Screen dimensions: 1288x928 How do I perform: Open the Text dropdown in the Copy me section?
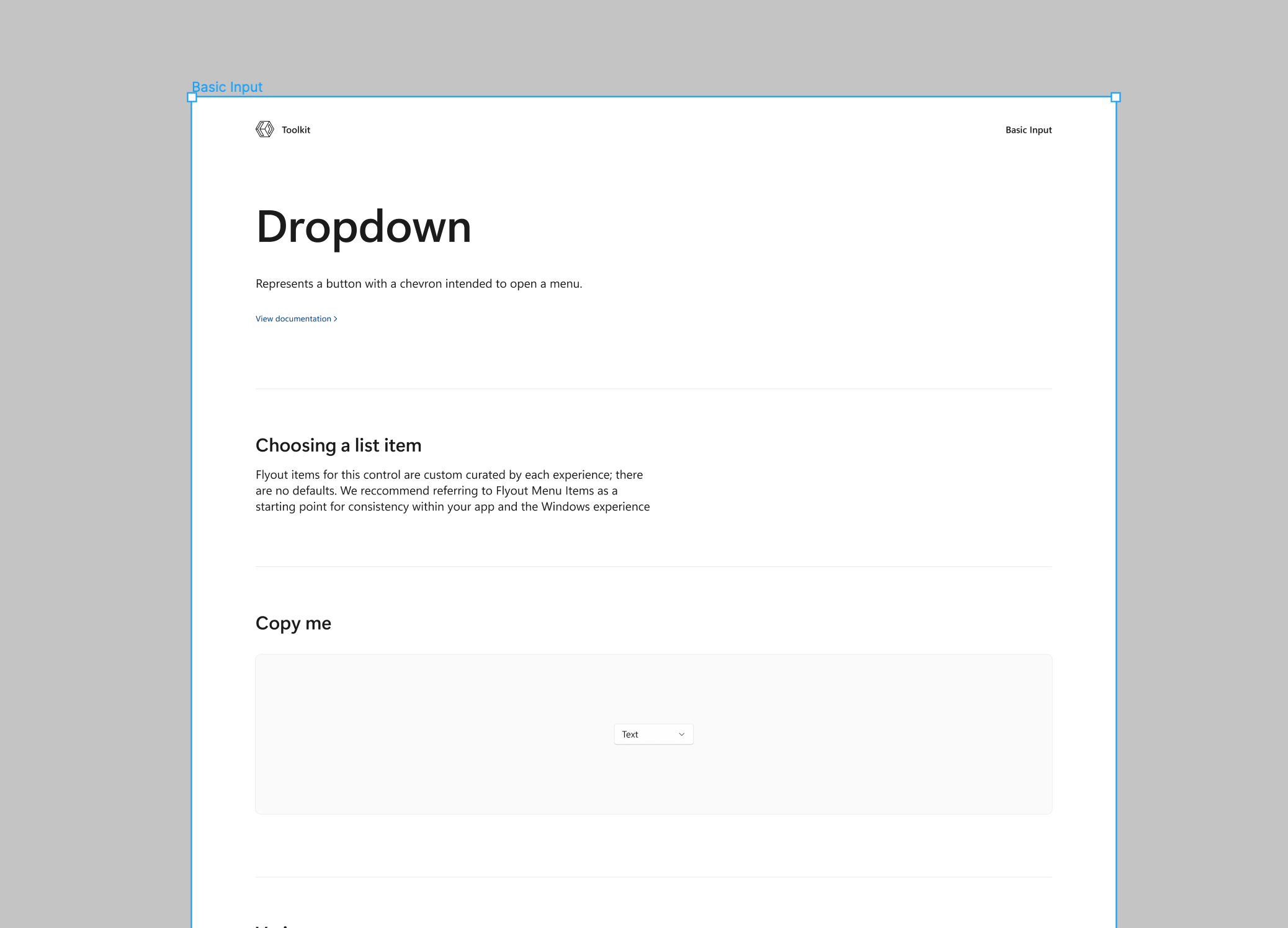point(653,734)
